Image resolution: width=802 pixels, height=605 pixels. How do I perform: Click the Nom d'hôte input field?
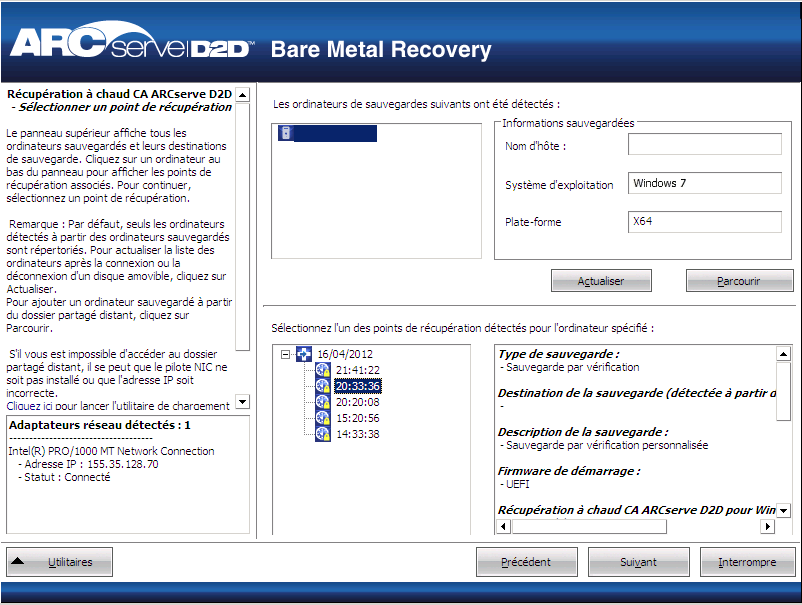pyautogui.click(x=704, y=144)
